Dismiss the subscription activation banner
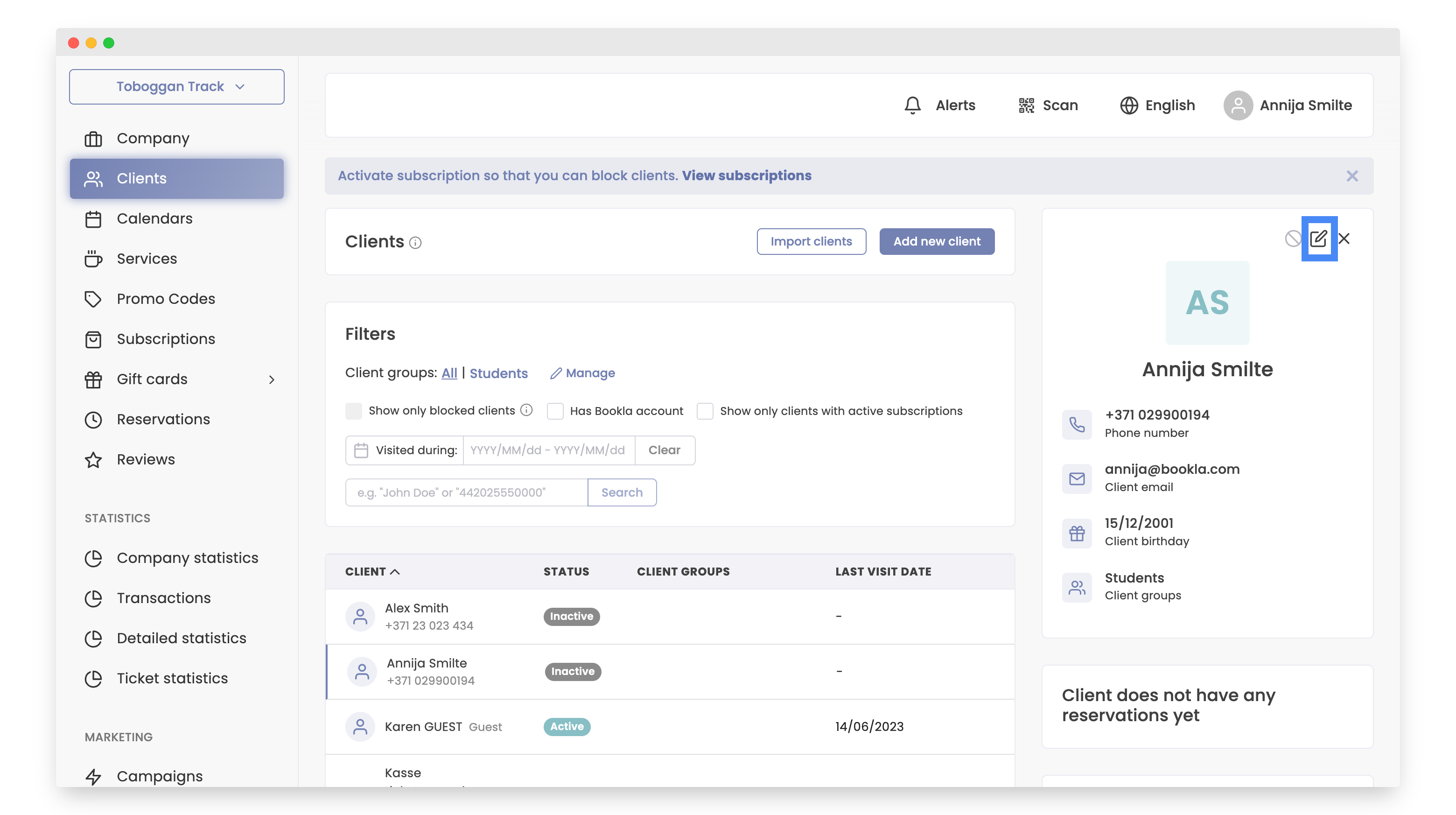 coord(1351,176)
